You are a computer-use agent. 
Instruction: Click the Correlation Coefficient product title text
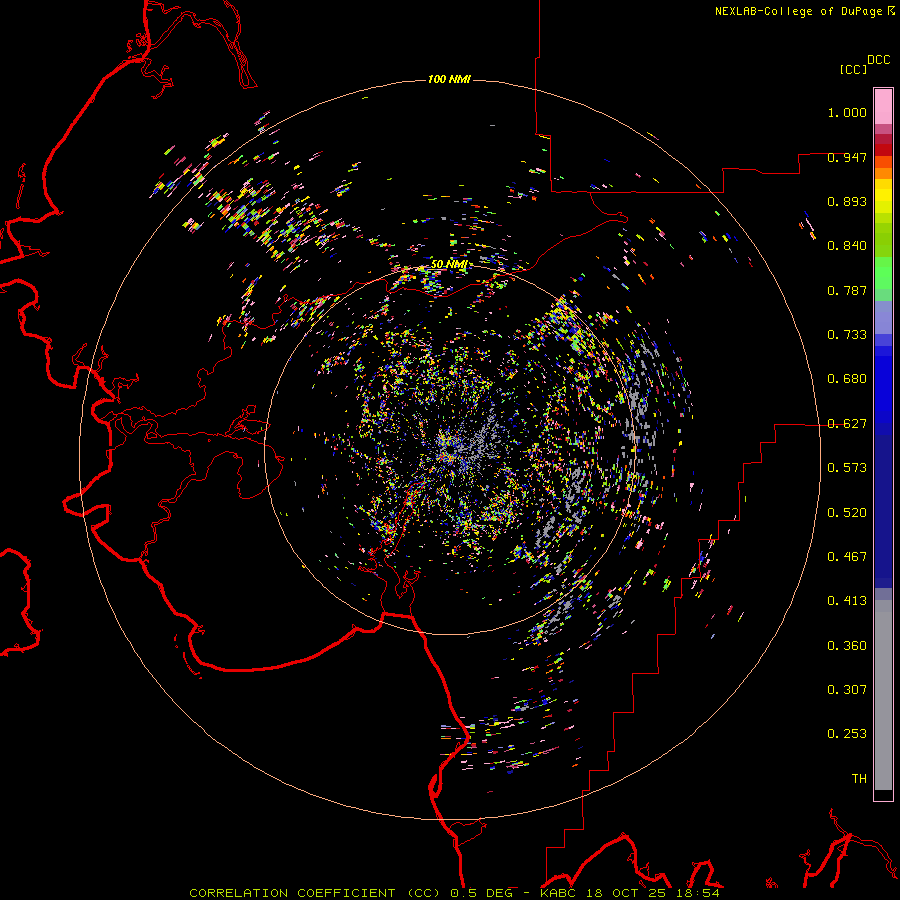click(312, 893)
